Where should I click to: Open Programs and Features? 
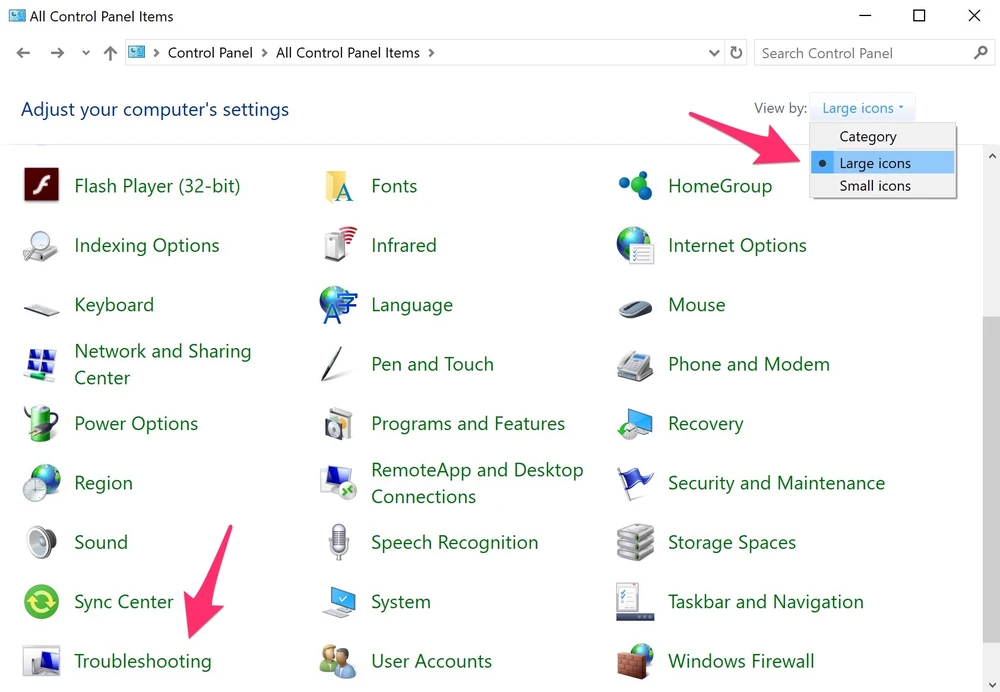coord(467,424)
